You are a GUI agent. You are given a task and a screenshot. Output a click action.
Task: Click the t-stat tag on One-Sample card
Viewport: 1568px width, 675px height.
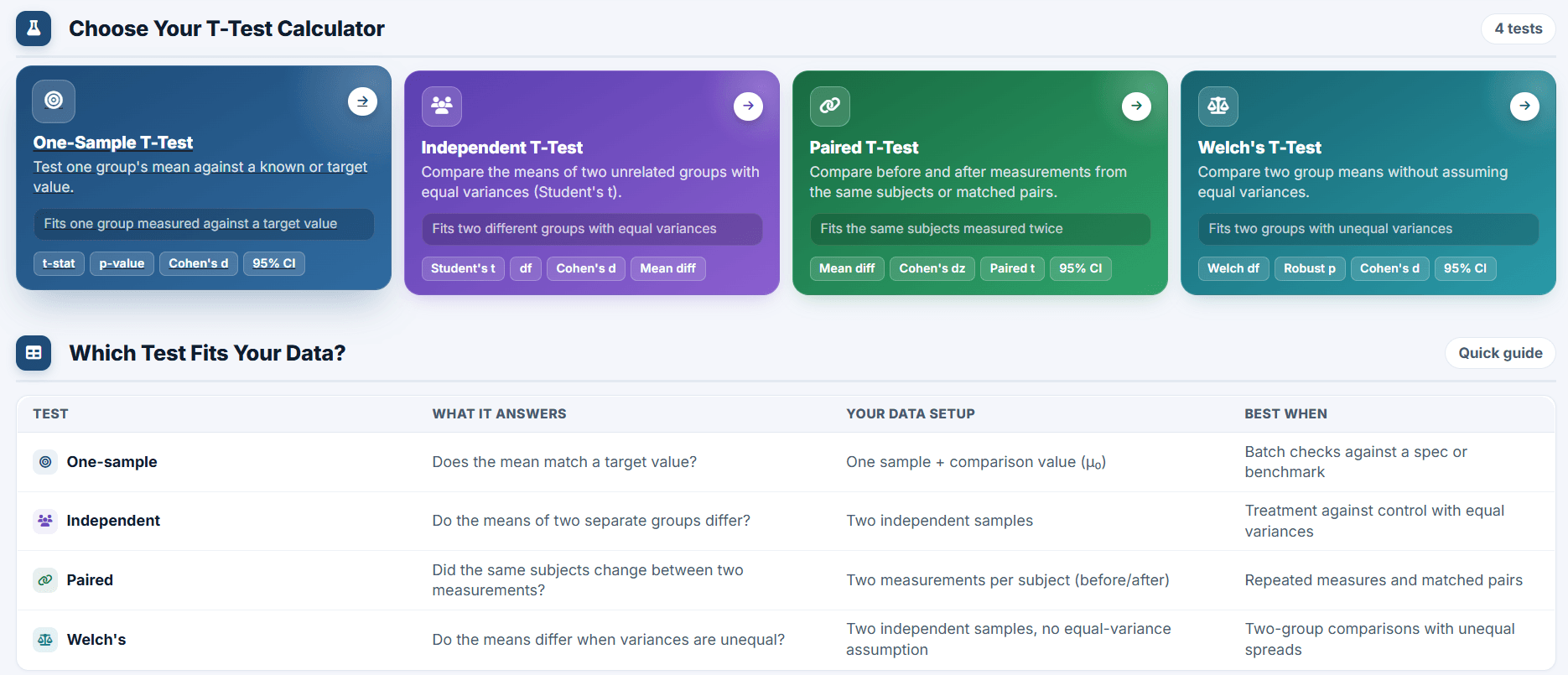tap(59, 263)
